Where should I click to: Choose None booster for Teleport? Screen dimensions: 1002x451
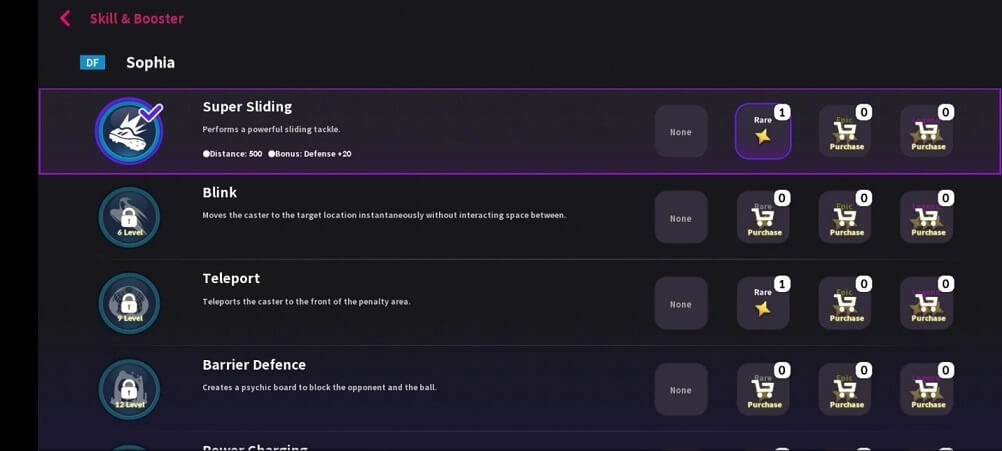click(x=681, y=303)
